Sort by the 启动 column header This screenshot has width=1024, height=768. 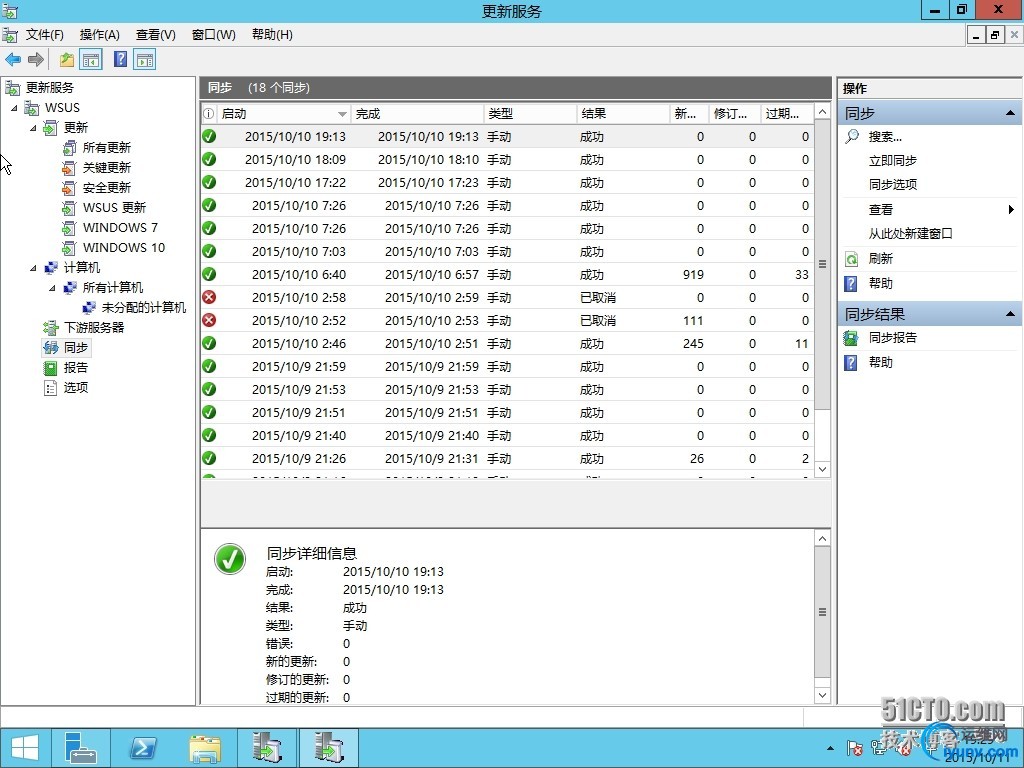tap(284, 114)
